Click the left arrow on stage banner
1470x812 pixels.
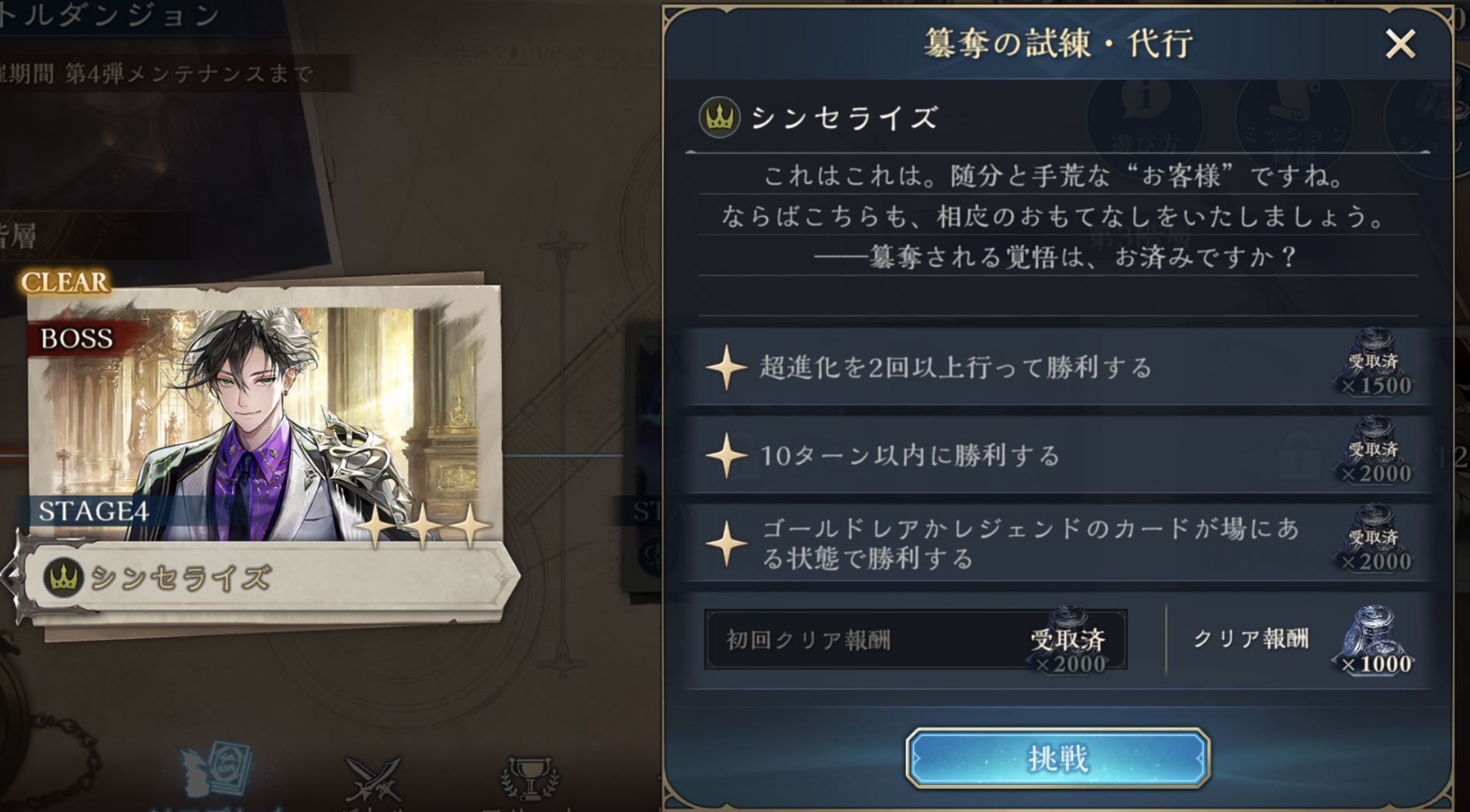[9, 576]
